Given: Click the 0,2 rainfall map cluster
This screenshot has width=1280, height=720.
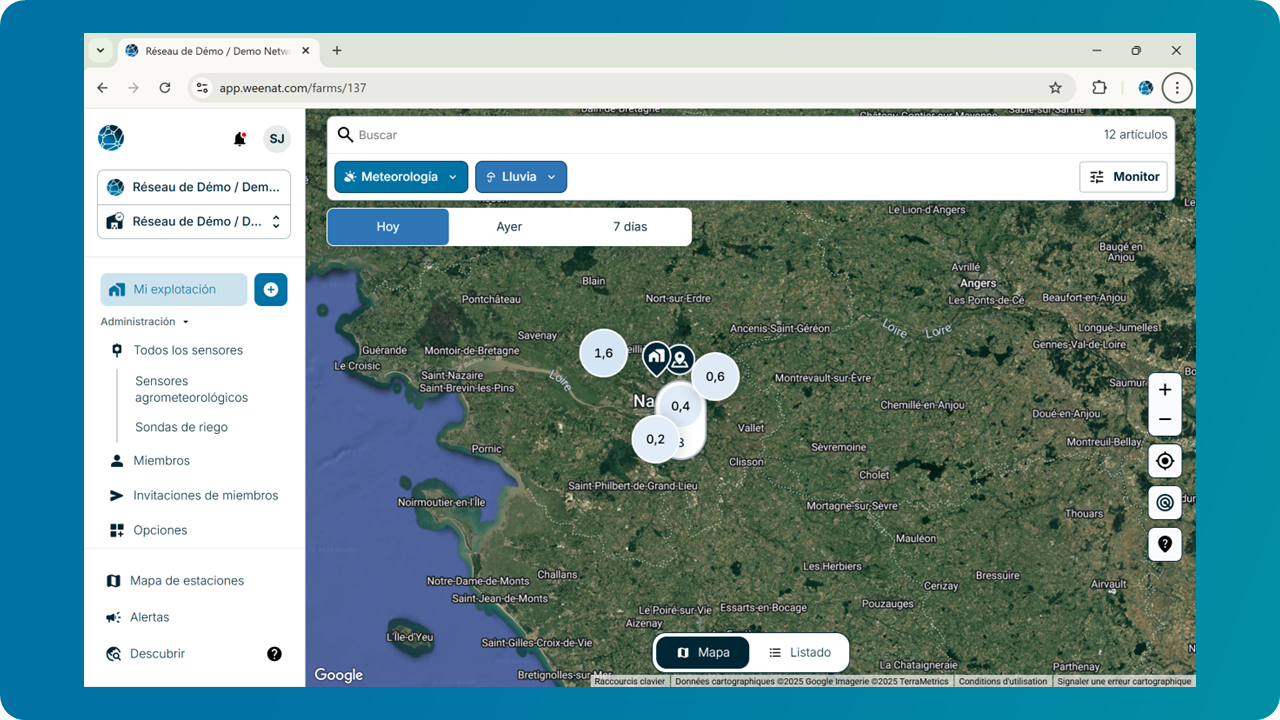Looking at the screenshot, I should coord(655,439).
